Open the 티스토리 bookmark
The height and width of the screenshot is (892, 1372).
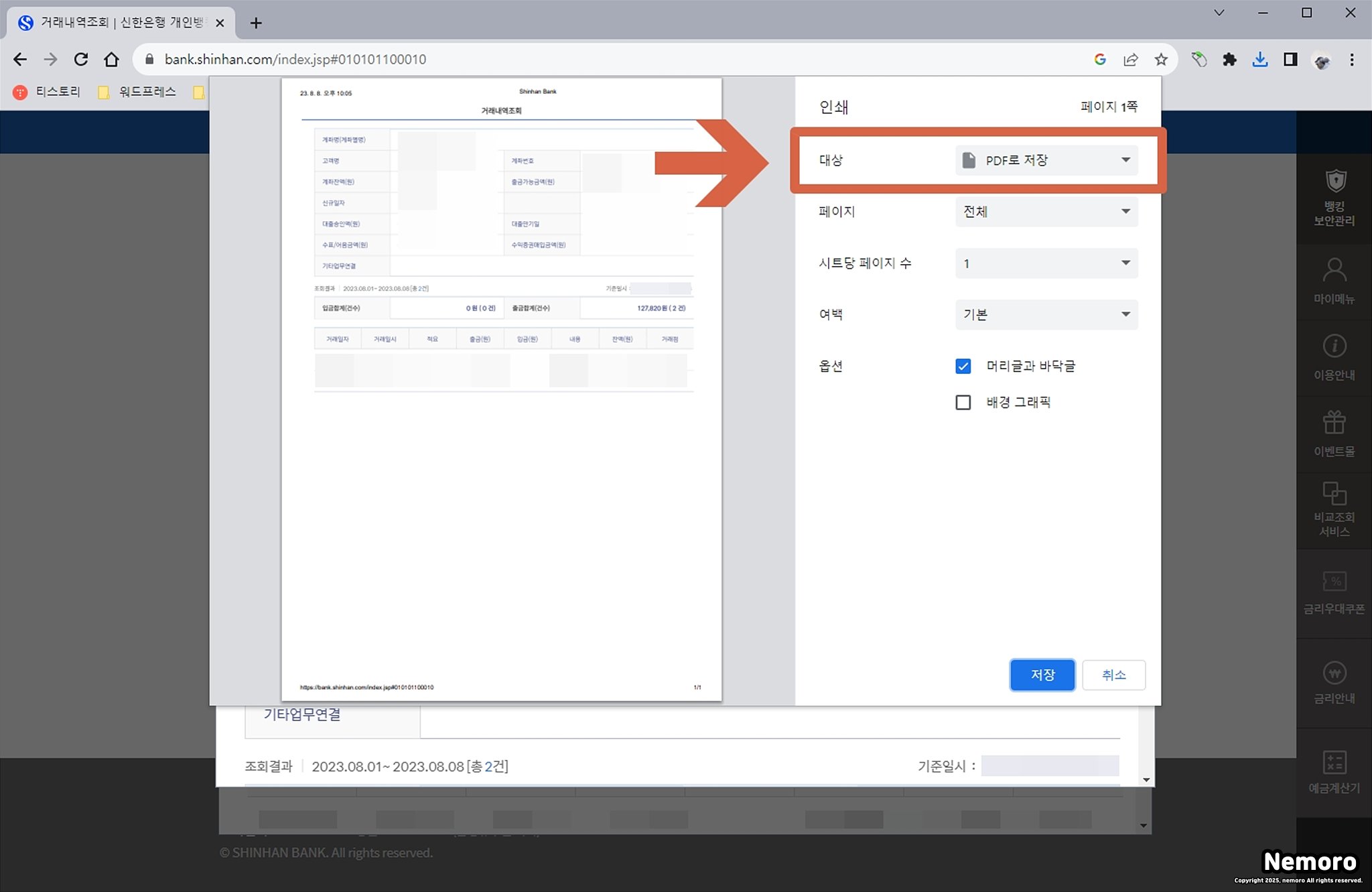[x=47, y=92]
